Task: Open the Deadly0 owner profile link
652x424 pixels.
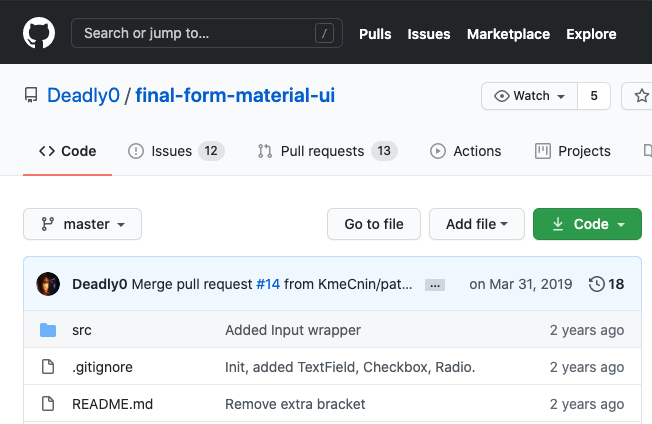Action: point(83,95)
